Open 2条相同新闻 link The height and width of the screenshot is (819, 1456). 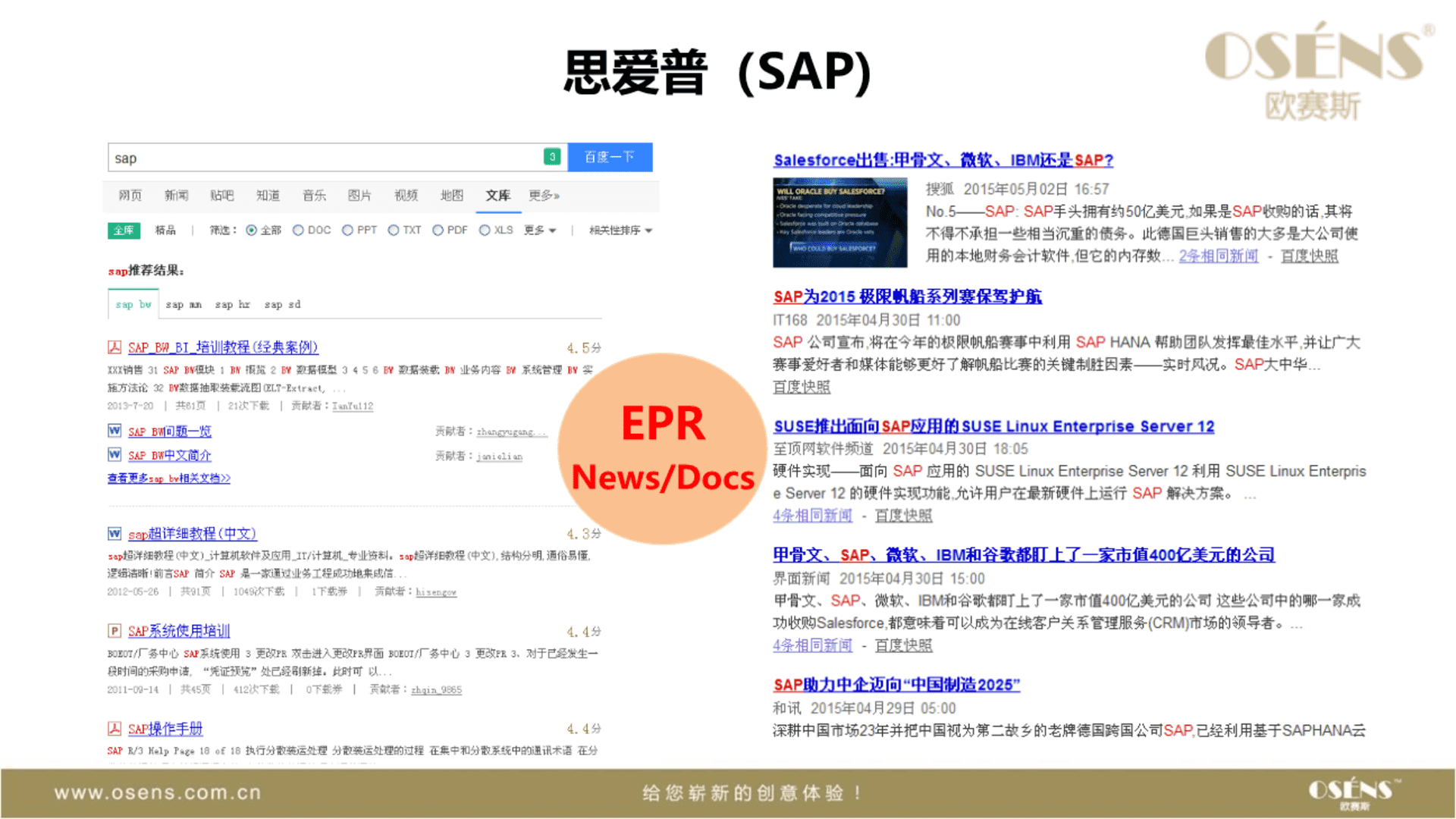(x=1219, y=256)
